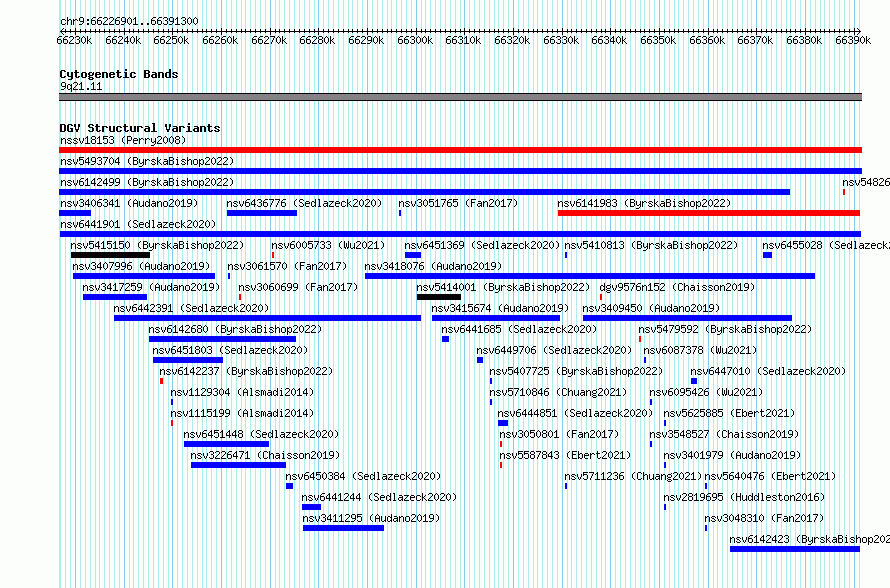This screenshot has height=588, width=890.
Task: Select the nsv6142680 (ByrskaBishop2022) label
Action: [235, 329]
